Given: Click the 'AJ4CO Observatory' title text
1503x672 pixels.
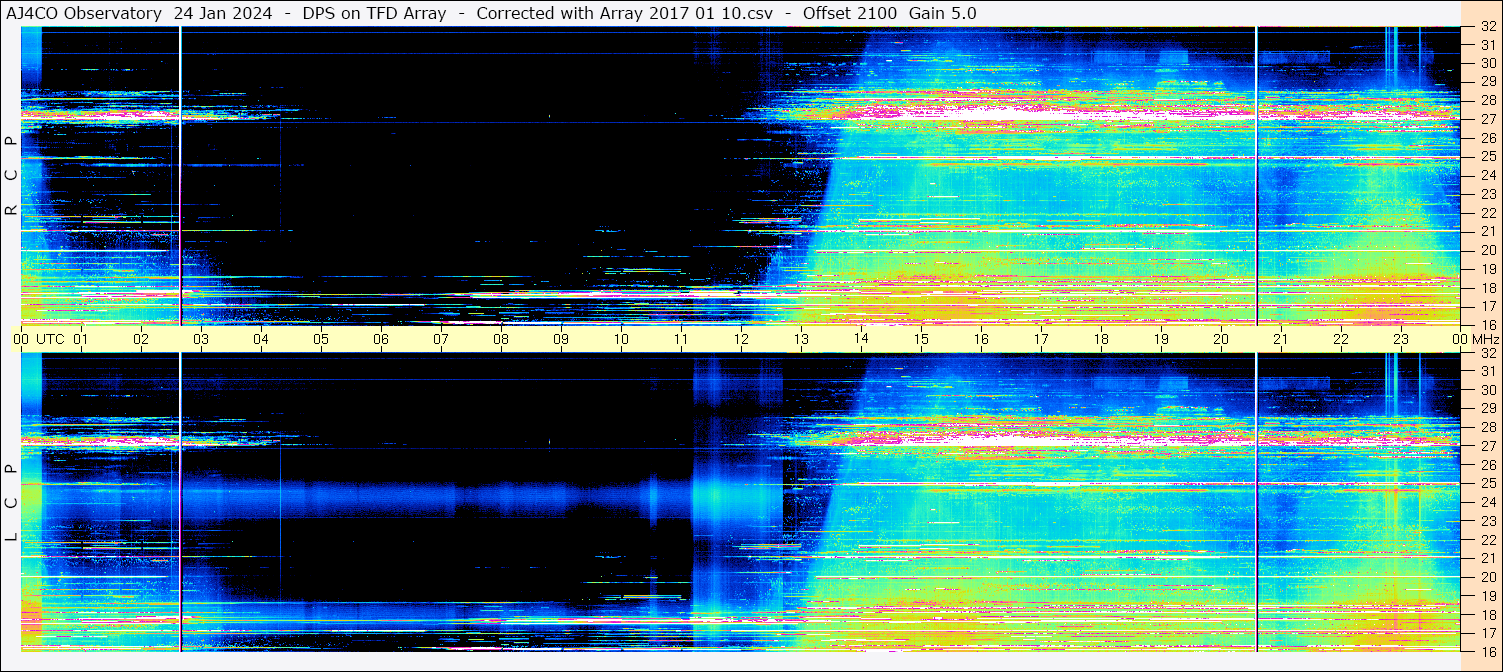Looking at the screenshot, I should point(86,13).
